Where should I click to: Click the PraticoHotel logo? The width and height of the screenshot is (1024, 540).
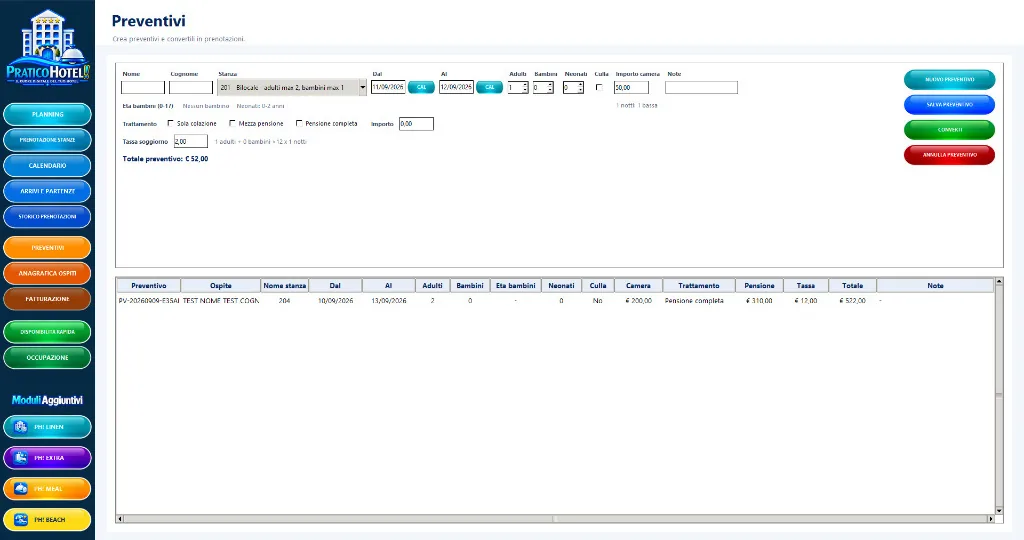coord(47,47)
